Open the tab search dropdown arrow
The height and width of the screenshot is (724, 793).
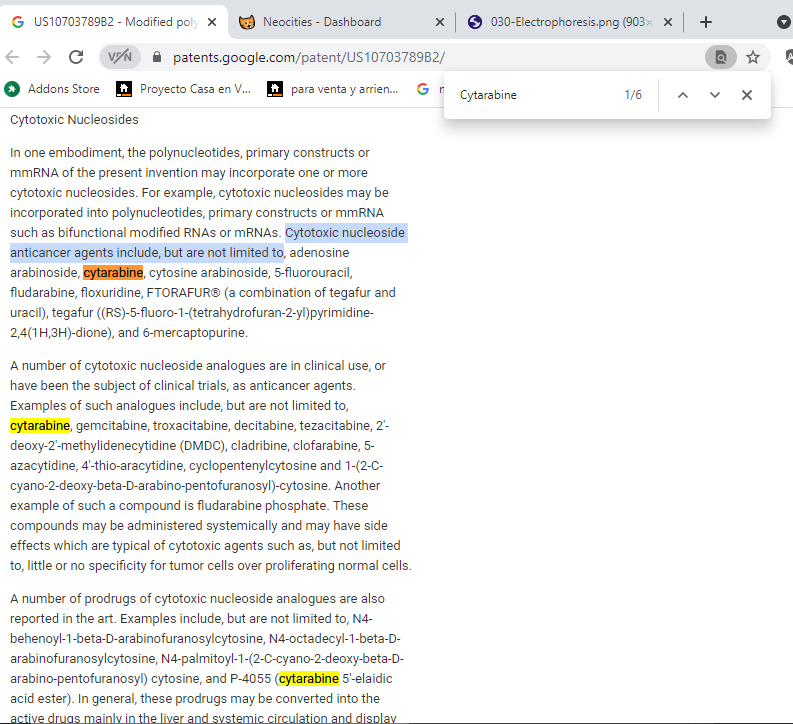783,22
